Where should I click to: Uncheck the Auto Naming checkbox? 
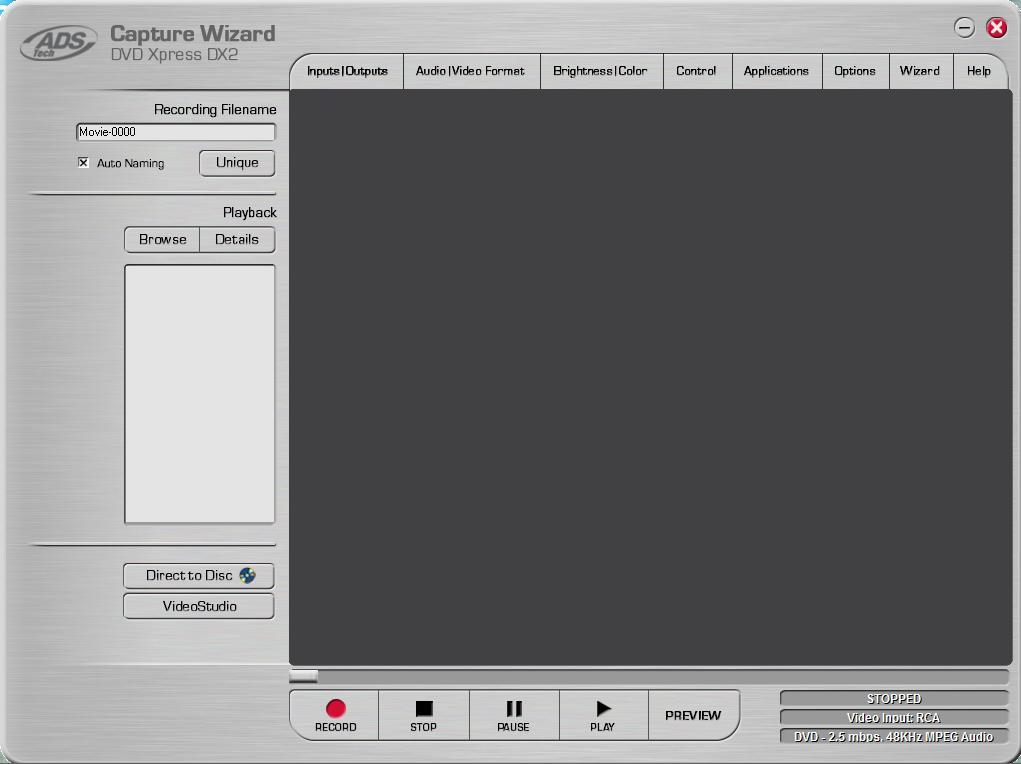[x=84, y=163]
